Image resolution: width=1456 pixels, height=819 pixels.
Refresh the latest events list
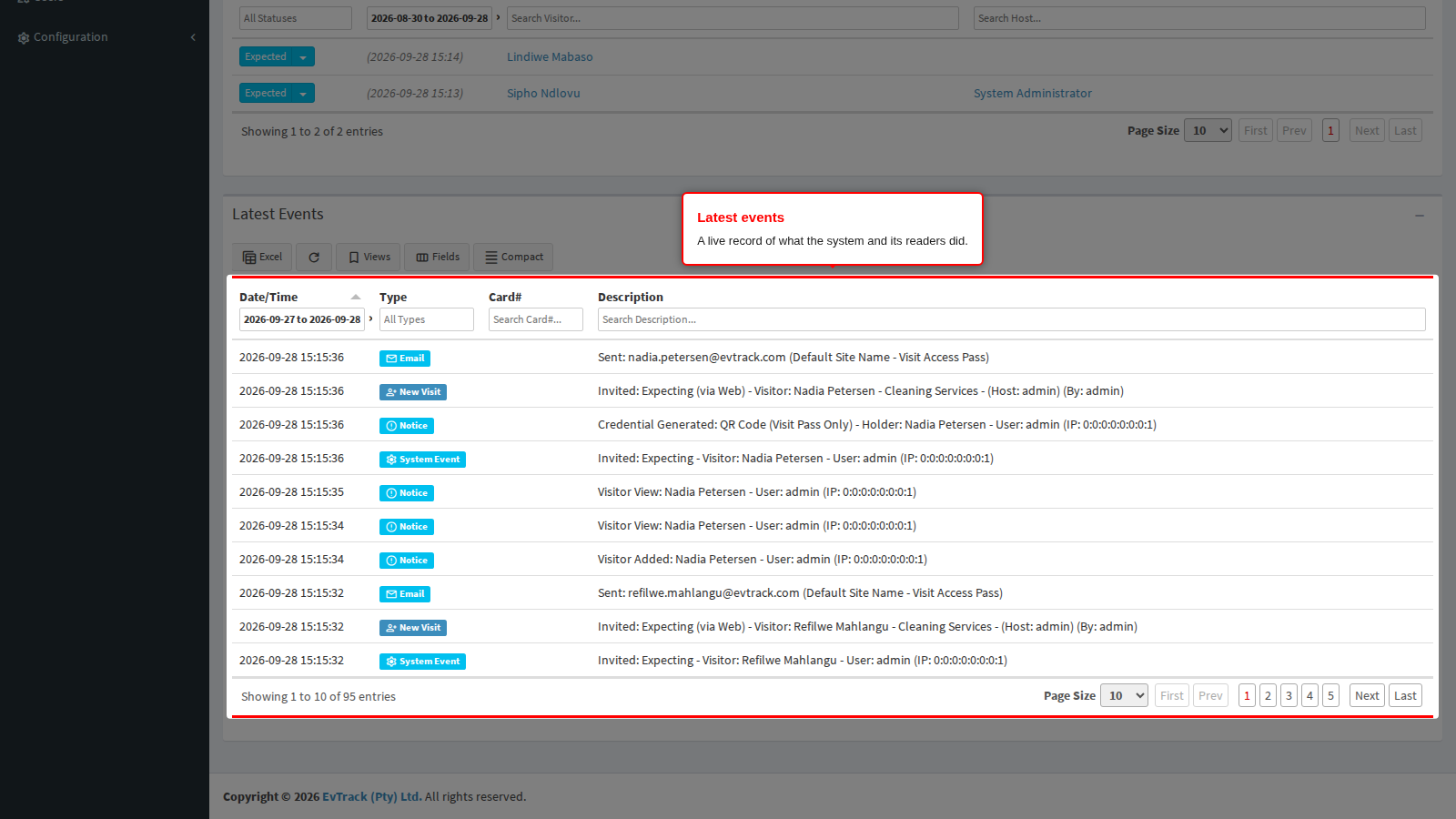(314, 257)
